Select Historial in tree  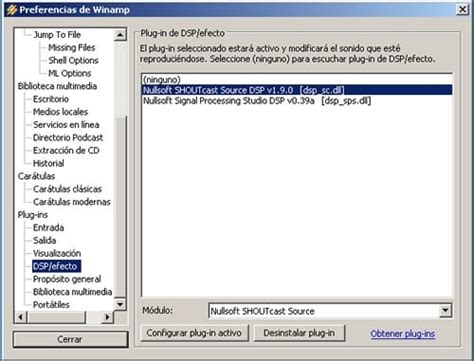point(48,163)
